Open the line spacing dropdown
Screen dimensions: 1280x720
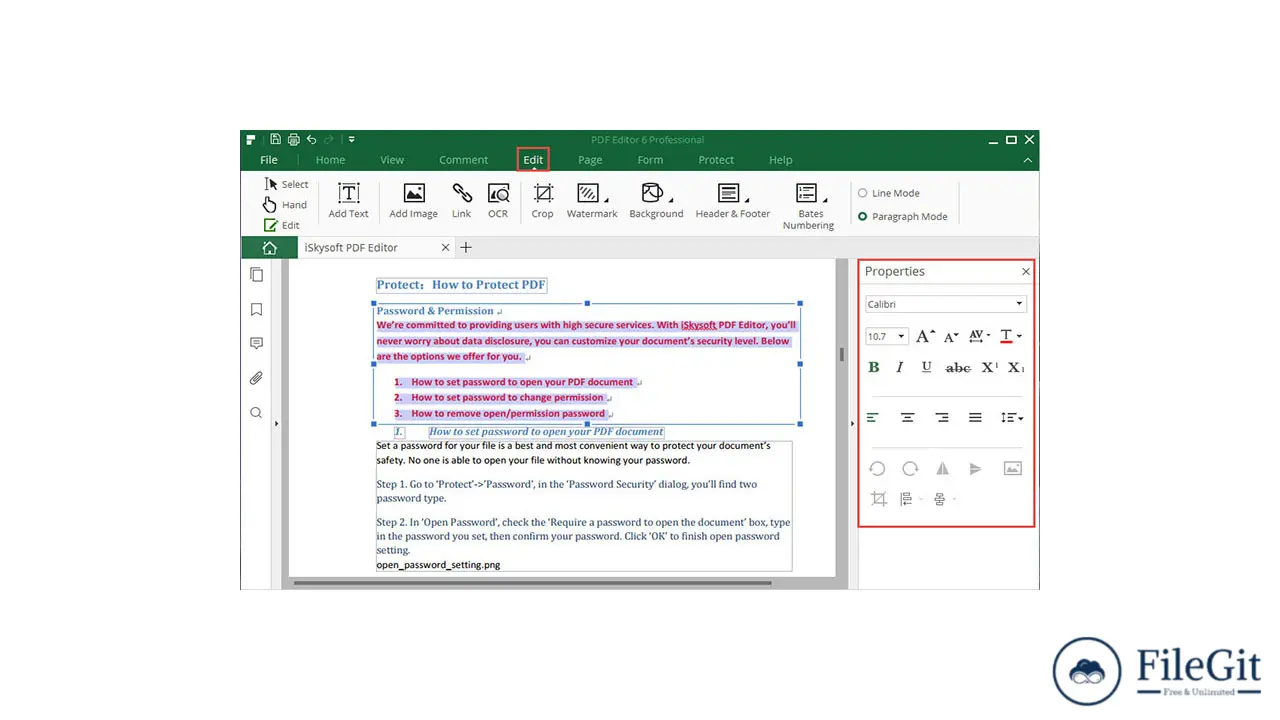[x=1012, y=418]
